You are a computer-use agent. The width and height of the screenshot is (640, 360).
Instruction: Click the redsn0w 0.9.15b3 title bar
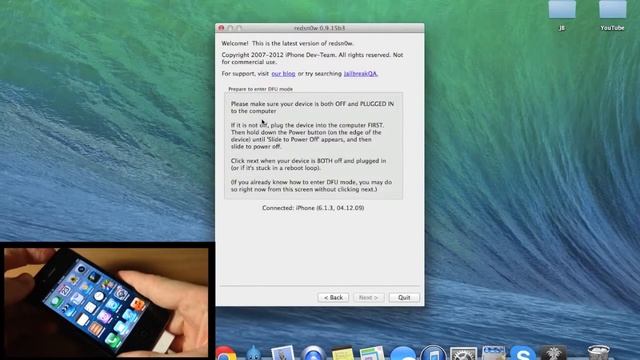coord(320,28)
